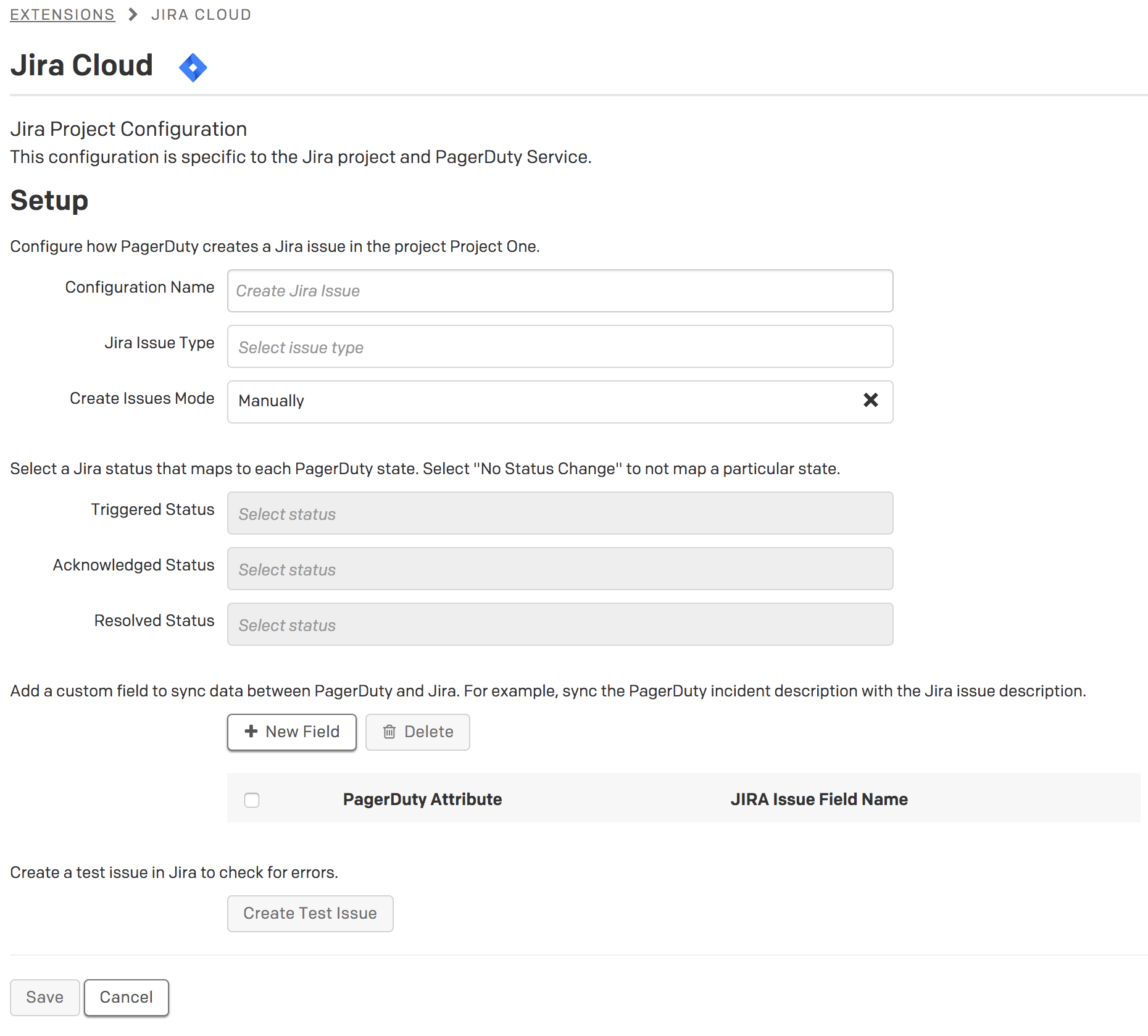The width and height of the screenshot is (1148, 1036).
Task: Click the Jira Project Configuration heading
Action: [x=128, y=129]
